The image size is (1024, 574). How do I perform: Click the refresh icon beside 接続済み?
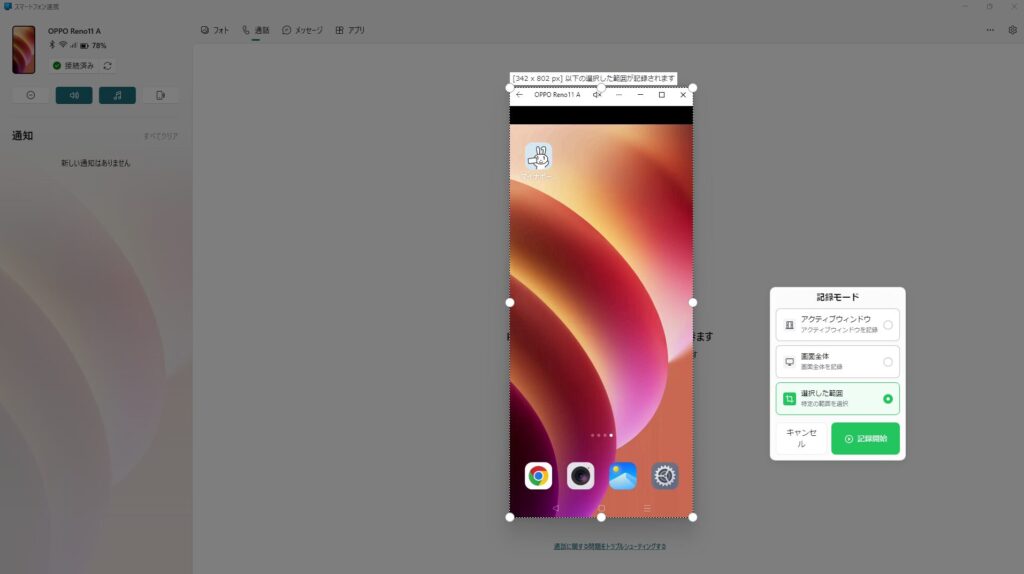pyautogui.click(x=108, y=65)
